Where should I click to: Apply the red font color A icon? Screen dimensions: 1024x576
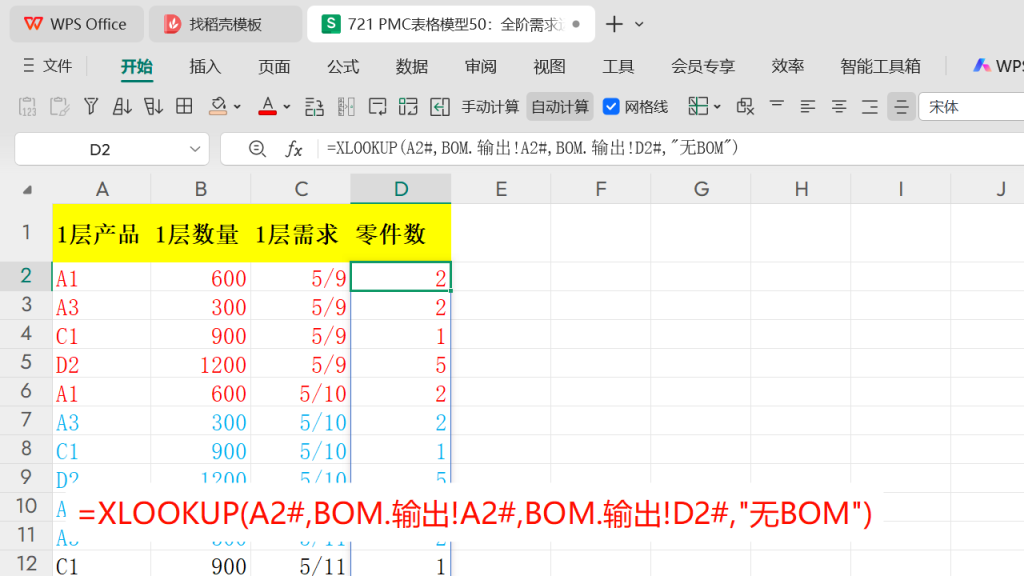(267, 106)
